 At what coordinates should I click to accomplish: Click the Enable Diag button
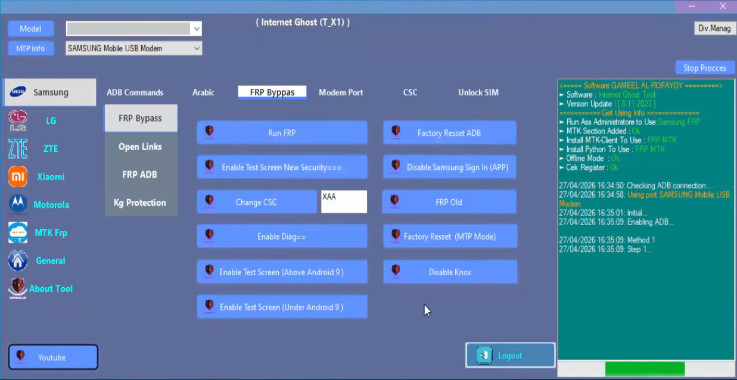[x=282, y=236]
